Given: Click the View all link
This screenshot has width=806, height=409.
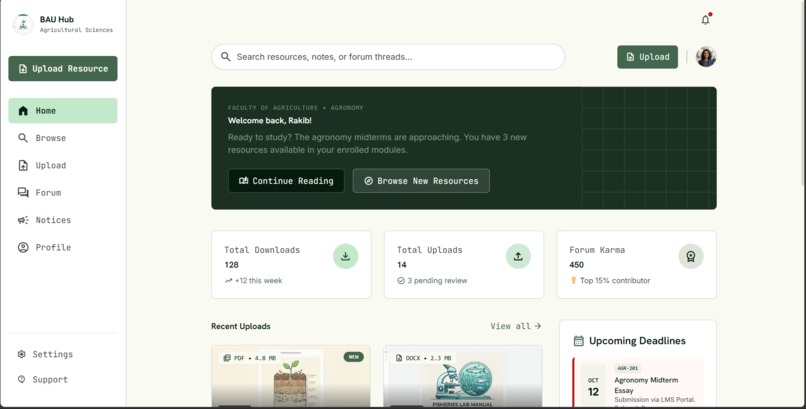Looking at the screenshot, I should point(516,326).
